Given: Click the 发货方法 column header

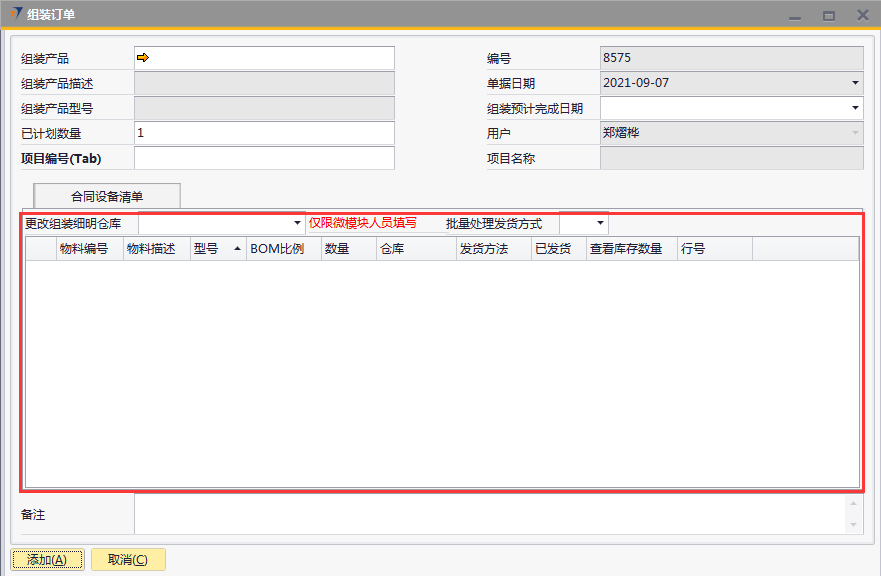Looking at the screenshot, I should (x=484, y=249).
